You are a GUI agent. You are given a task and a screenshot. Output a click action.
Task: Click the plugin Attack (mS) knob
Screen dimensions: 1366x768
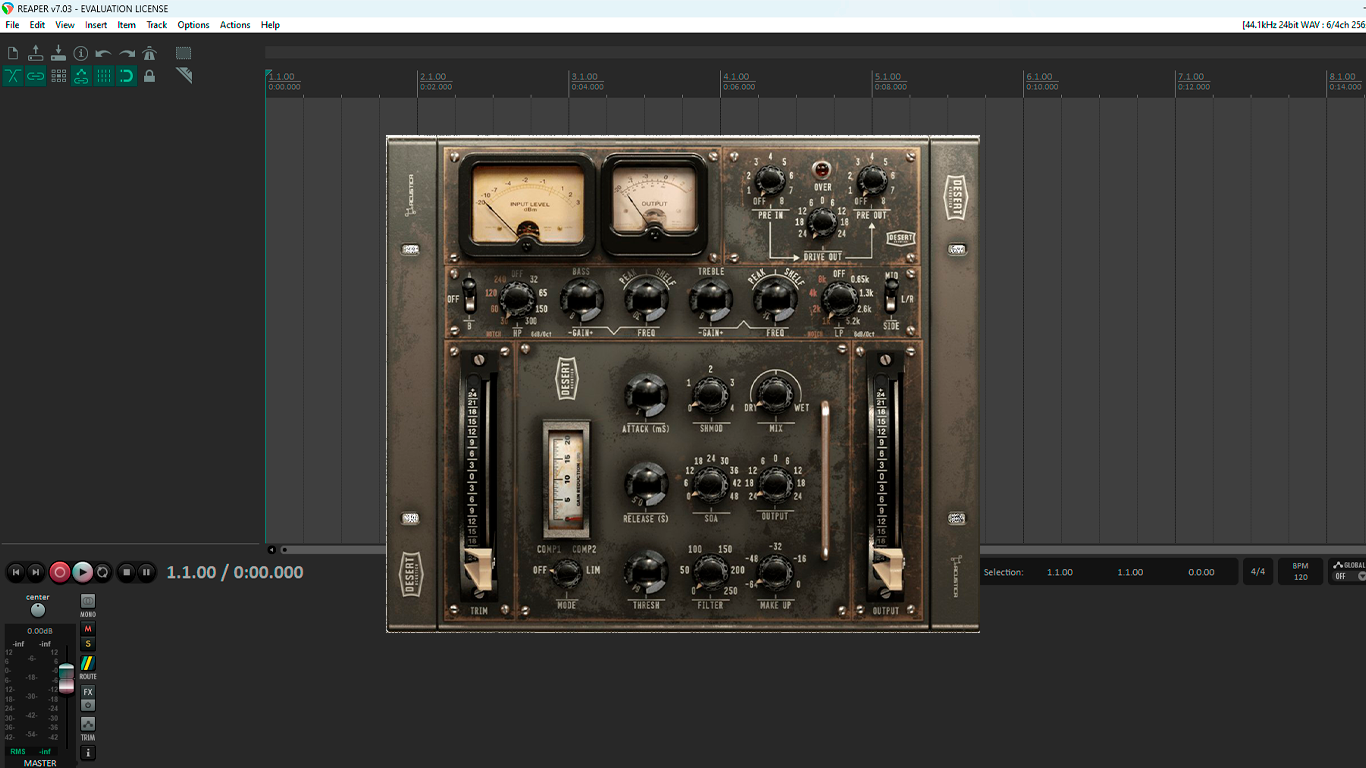coord(646,396)
